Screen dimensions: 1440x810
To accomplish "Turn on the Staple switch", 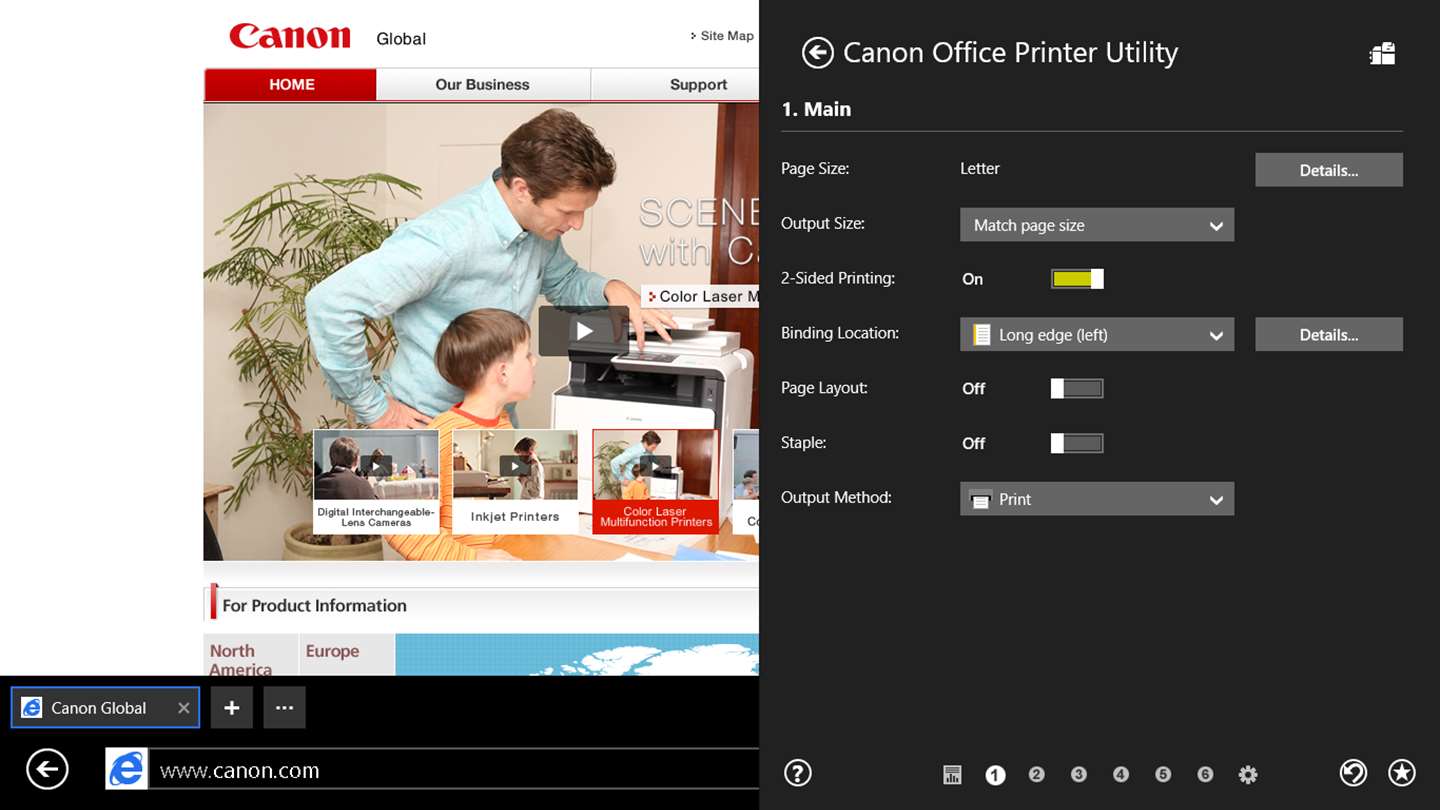I will tap(1077, 443).
